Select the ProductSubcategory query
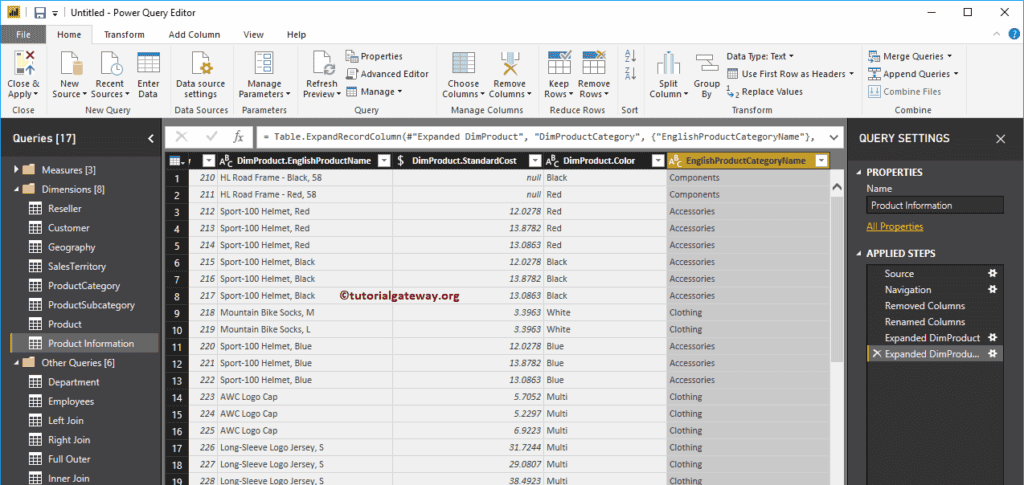1024x485 pixels. (91, 305)
